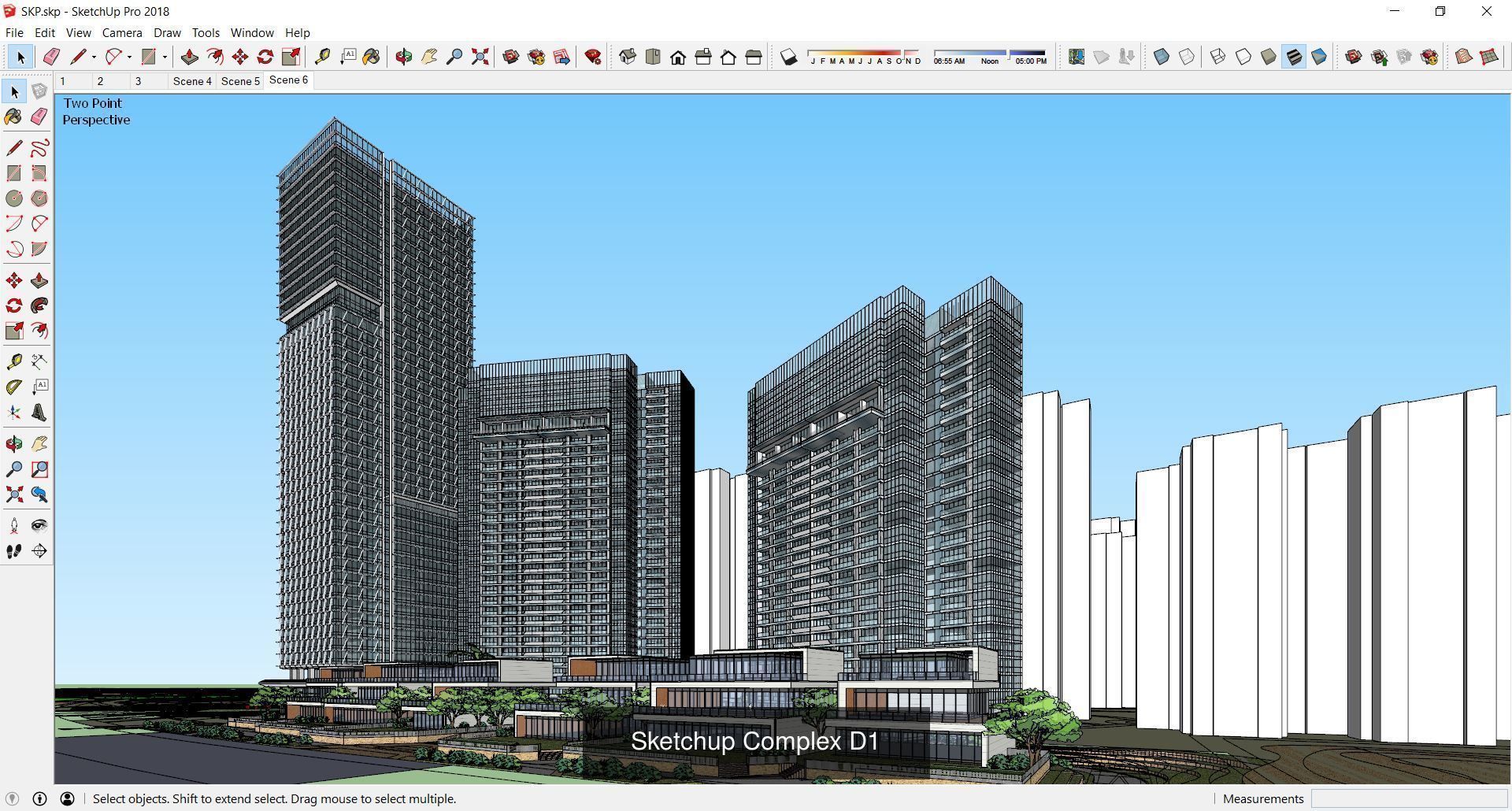This screenshot has width=1512, height=811.
Task: Choose the Polygon tool
Action: coord(39,198)
